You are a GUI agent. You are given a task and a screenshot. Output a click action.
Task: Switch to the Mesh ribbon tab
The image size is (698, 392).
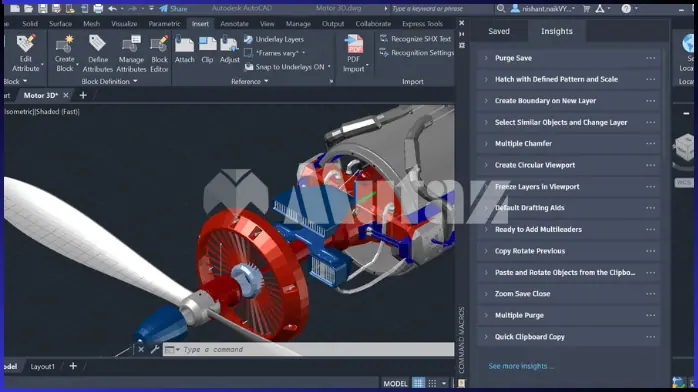pyautogui.click(x=91, y=24)
